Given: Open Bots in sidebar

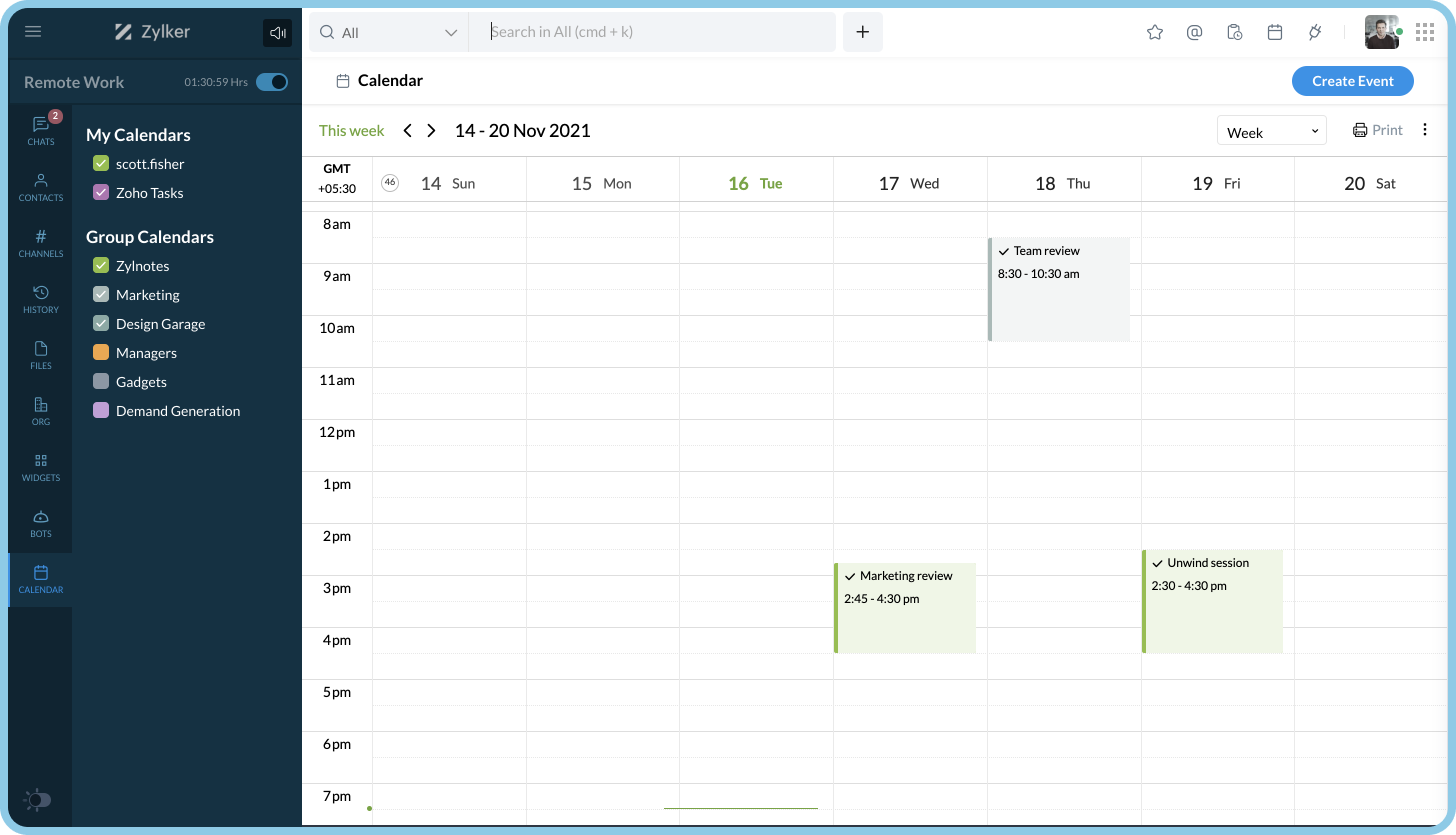Looking at the screenshot, I should pyautogui.click(x=41, y=523).
